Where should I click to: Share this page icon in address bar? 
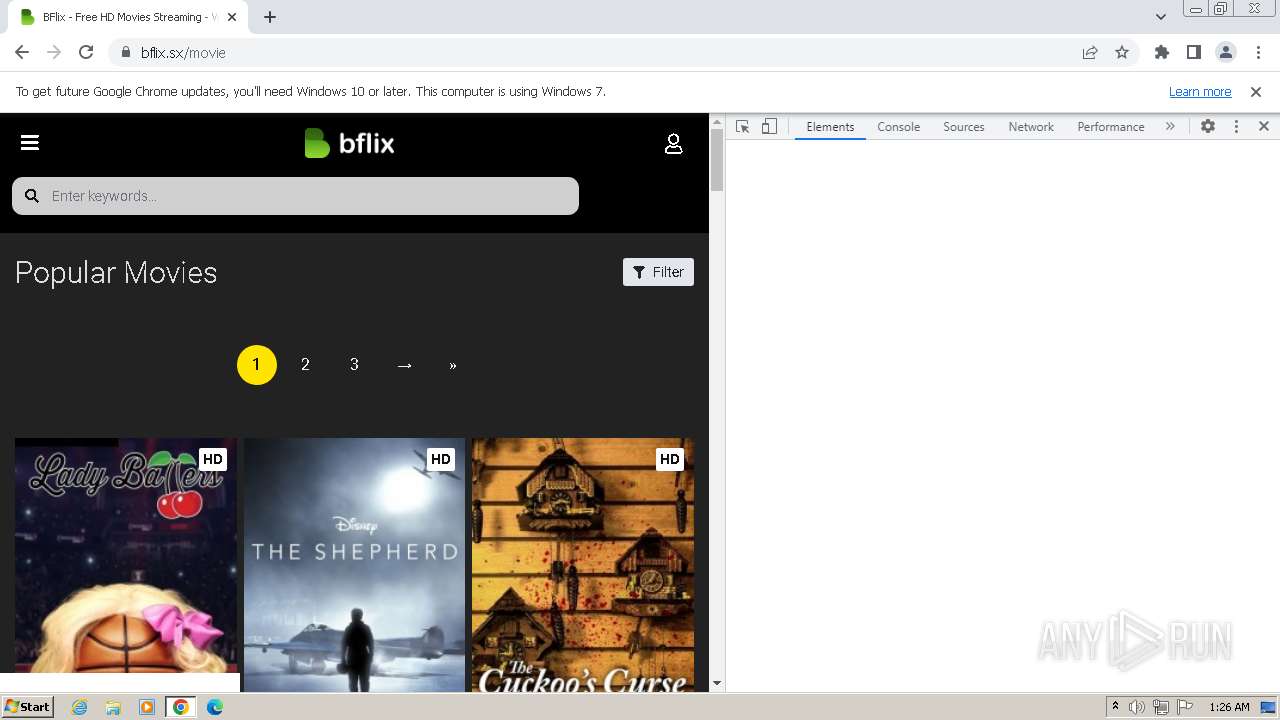[x=1090, y=53]
